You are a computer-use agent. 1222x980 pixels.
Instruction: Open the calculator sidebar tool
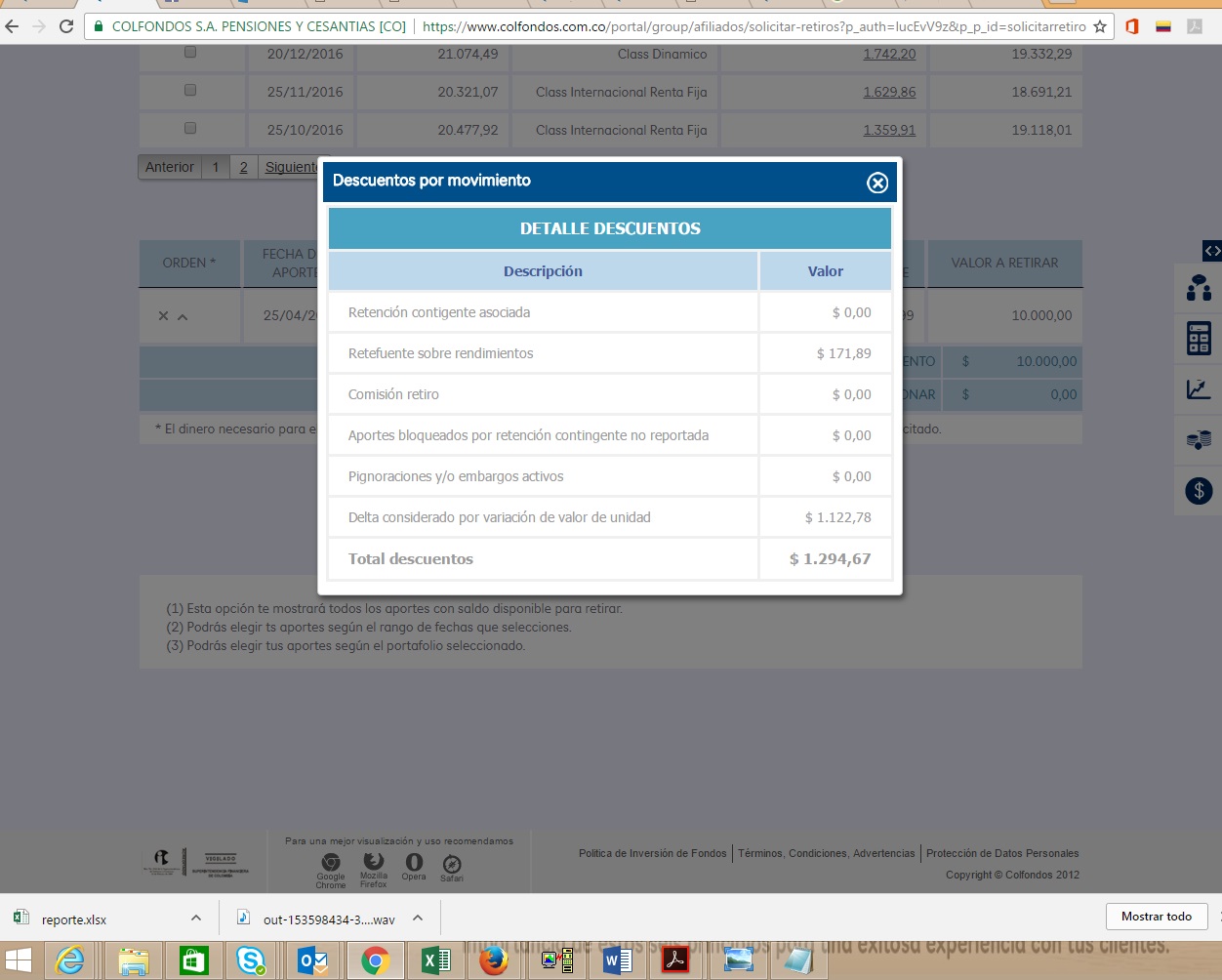(x=1199, y=339)
